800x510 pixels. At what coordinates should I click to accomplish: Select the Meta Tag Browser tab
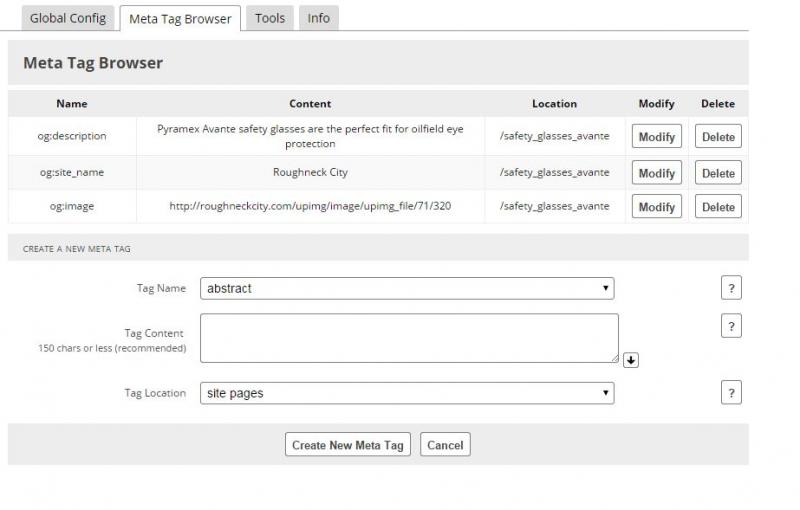pyautogui.click(x=180, y=19)
